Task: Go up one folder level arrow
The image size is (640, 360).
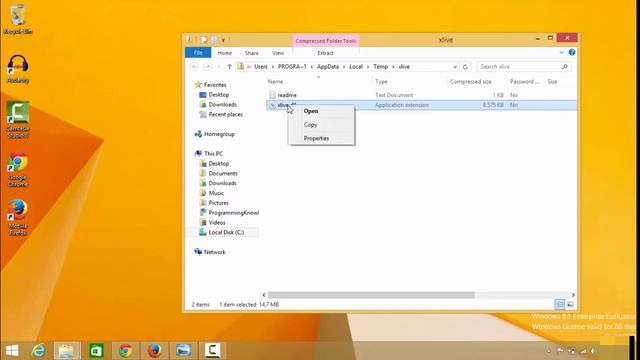Action: point(229,67)
